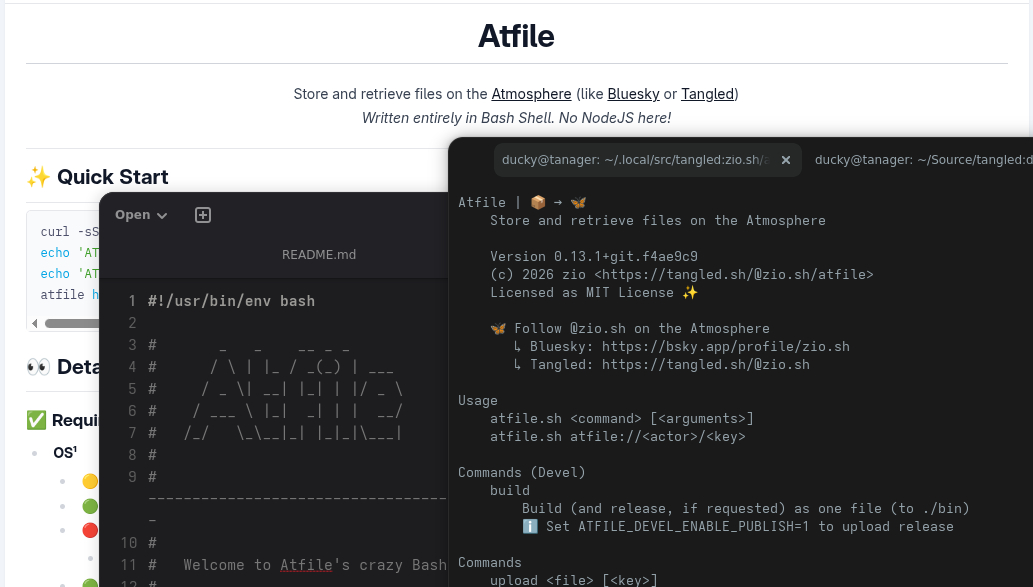Image resolution: width=1033 pixels, height=587 pixels.
Task: Follow the Tangled link in the description
Action: [707, 94]
